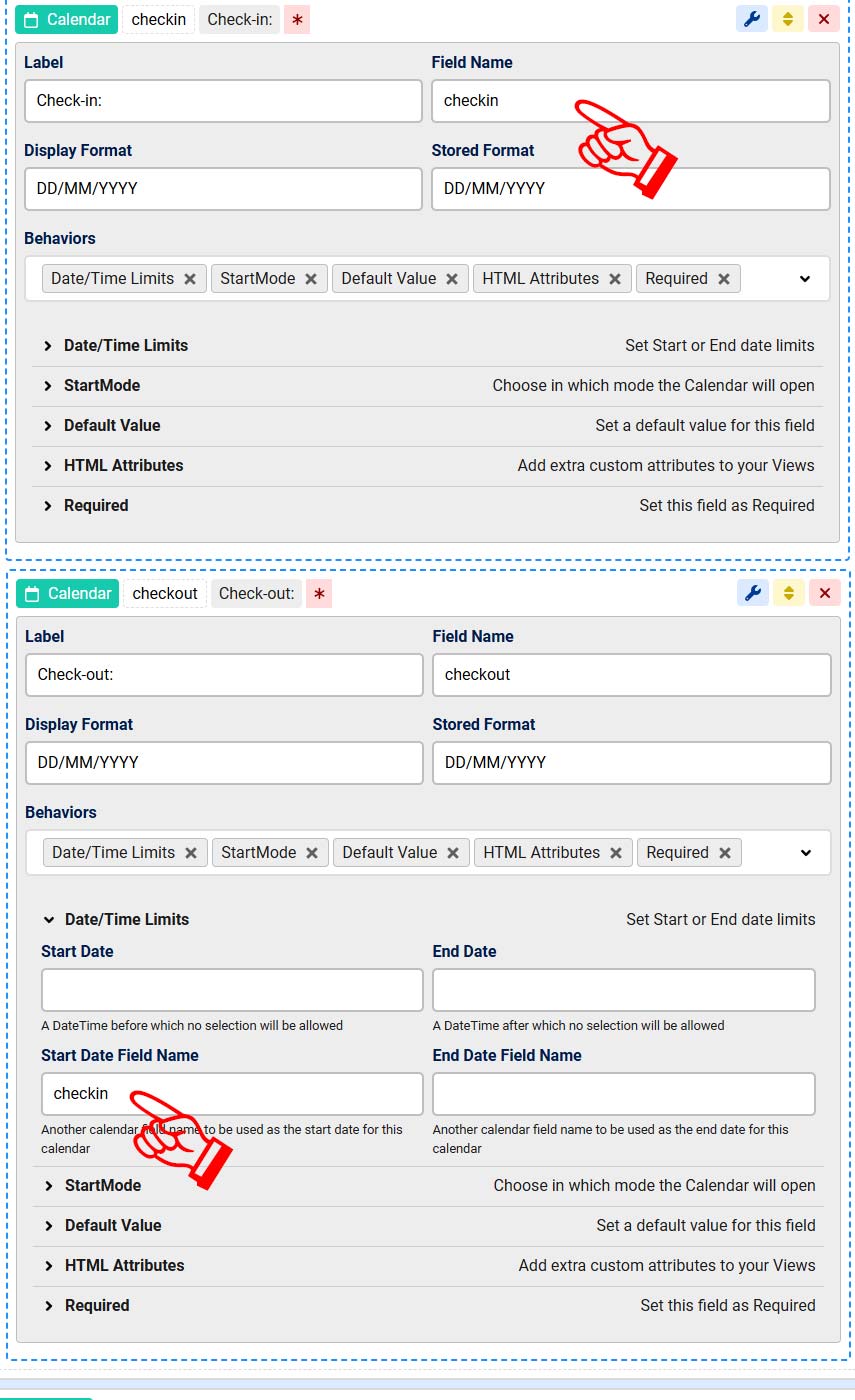Click Start Date Field Name input
855x1400 pixels.
[x=232, y=1094]
